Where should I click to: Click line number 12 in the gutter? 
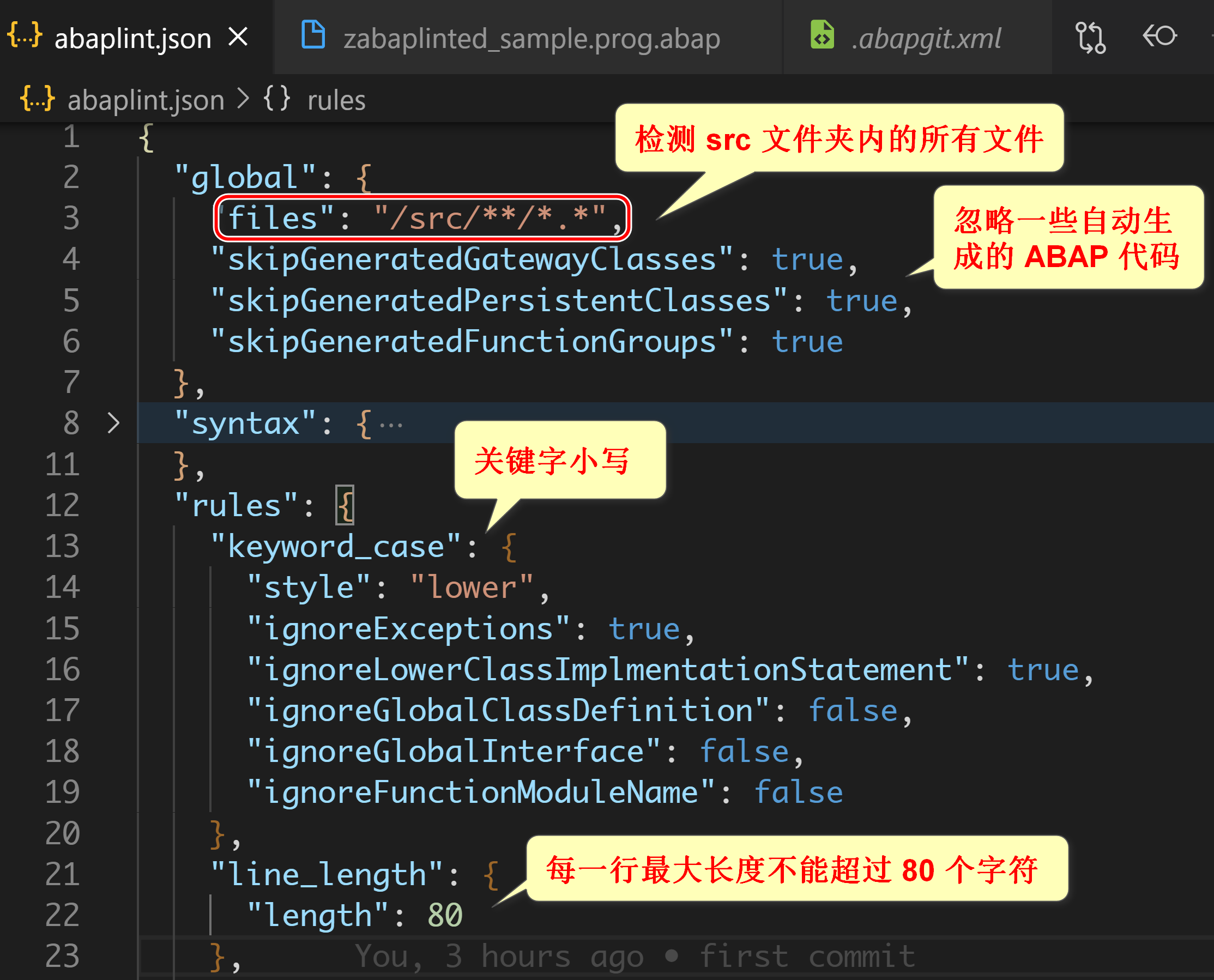[62, 505]
